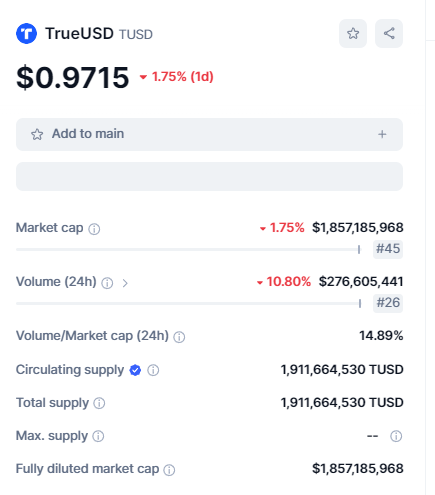Show info tooltip next to Market cap
This screenshot has width=435, height=495.
tap(94, 229)
